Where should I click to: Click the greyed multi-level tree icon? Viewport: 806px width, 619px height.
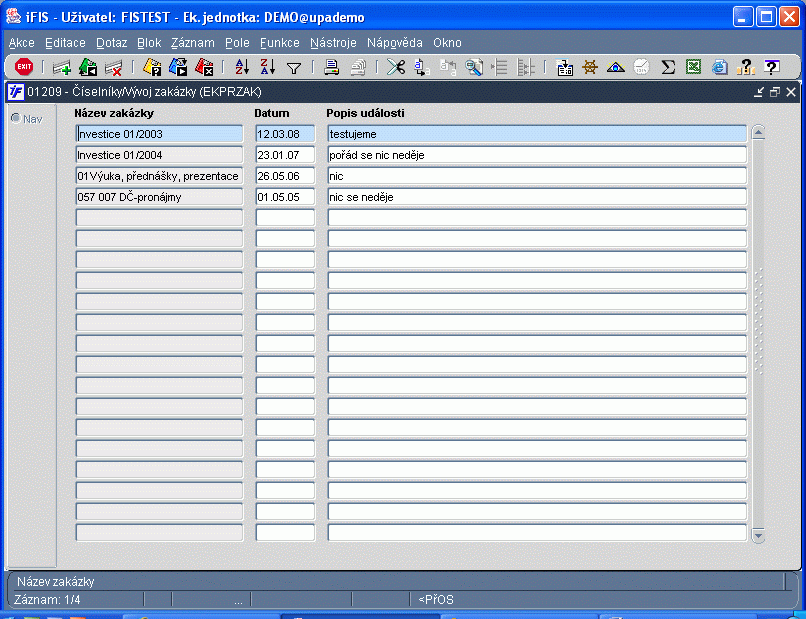click(526, 67)
